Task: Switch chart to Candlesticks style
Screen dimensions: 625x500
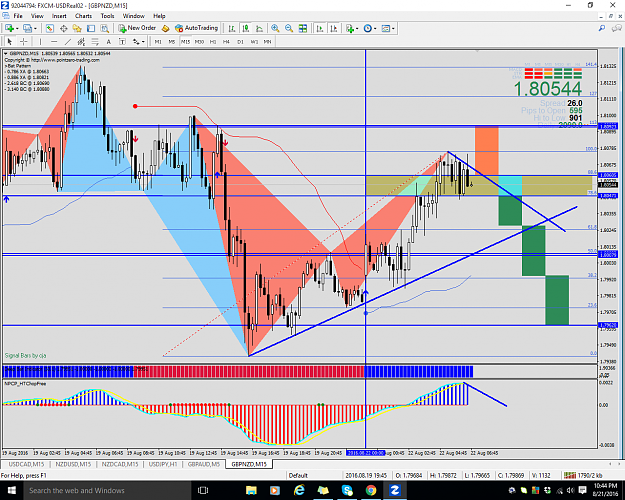Action: (246, 28)
